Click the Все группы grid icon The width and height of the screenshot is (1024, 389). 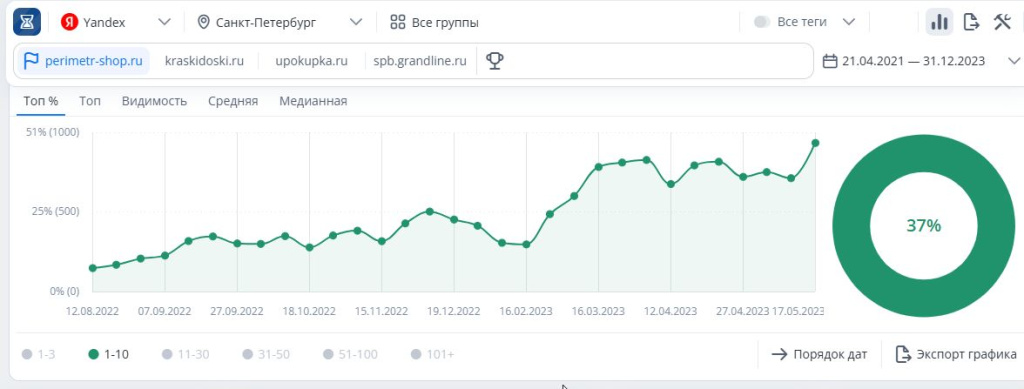pos(398,22)
